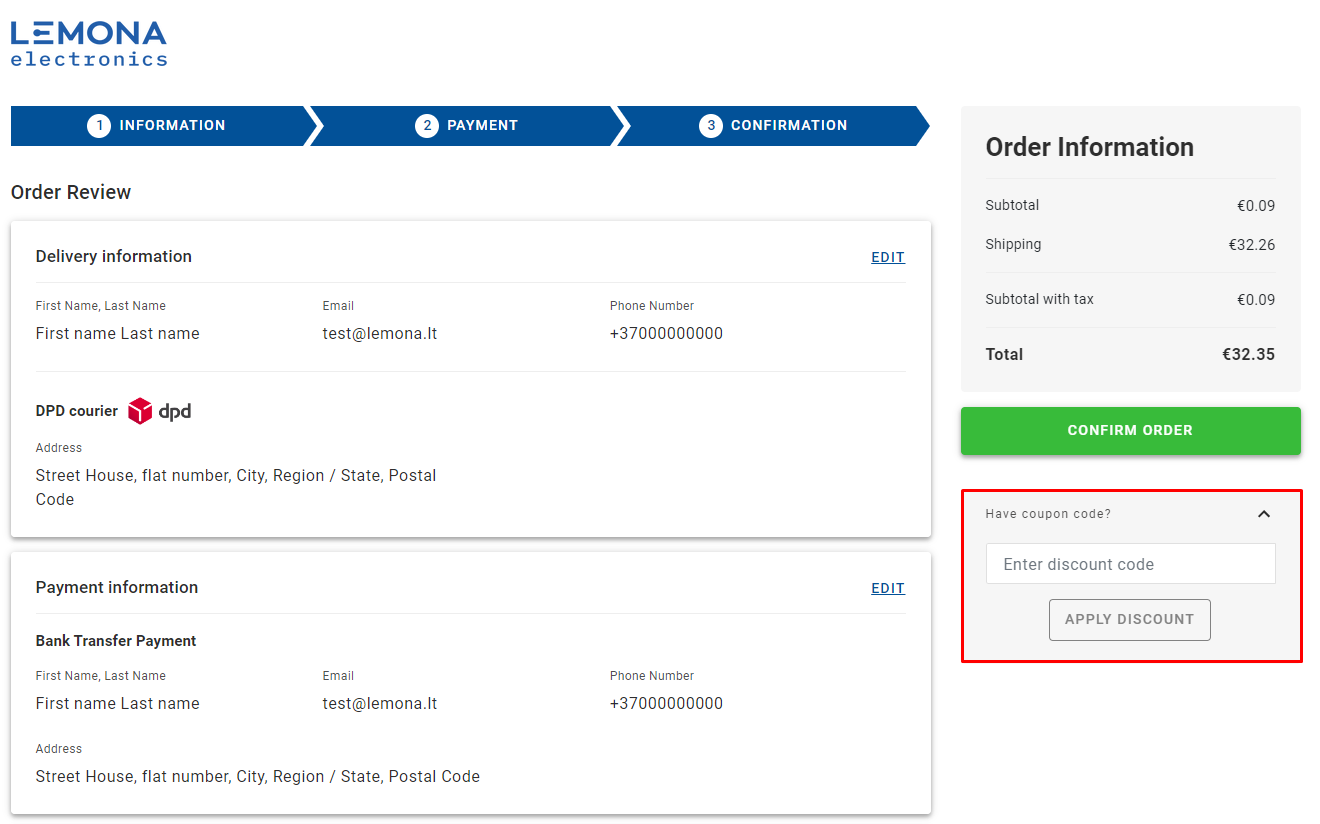Click the Total €32.35 row

tap(1129, 354)
